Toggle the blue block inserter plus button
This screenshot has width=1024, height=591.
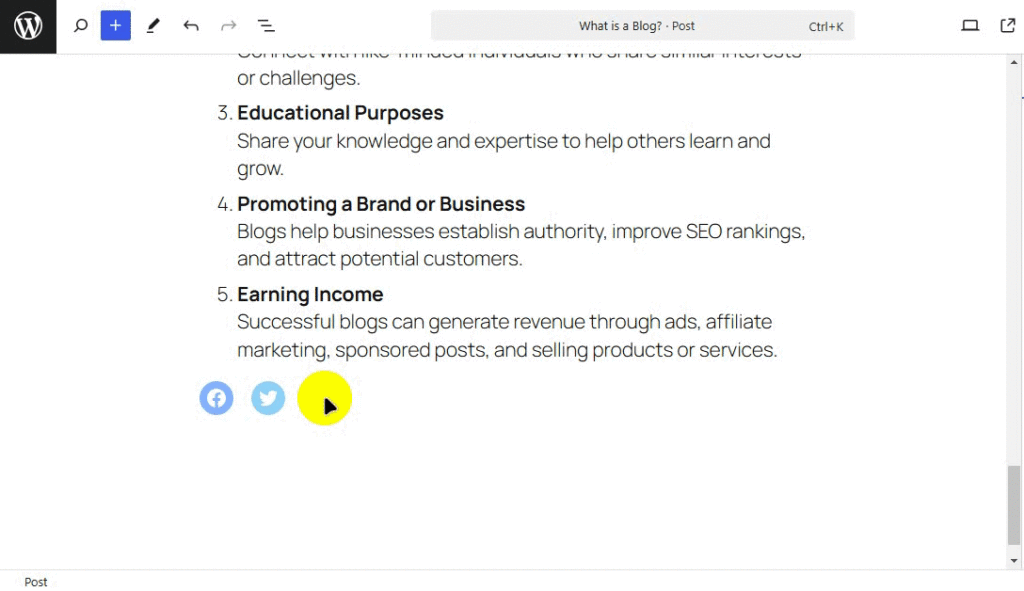coord(116,26)
